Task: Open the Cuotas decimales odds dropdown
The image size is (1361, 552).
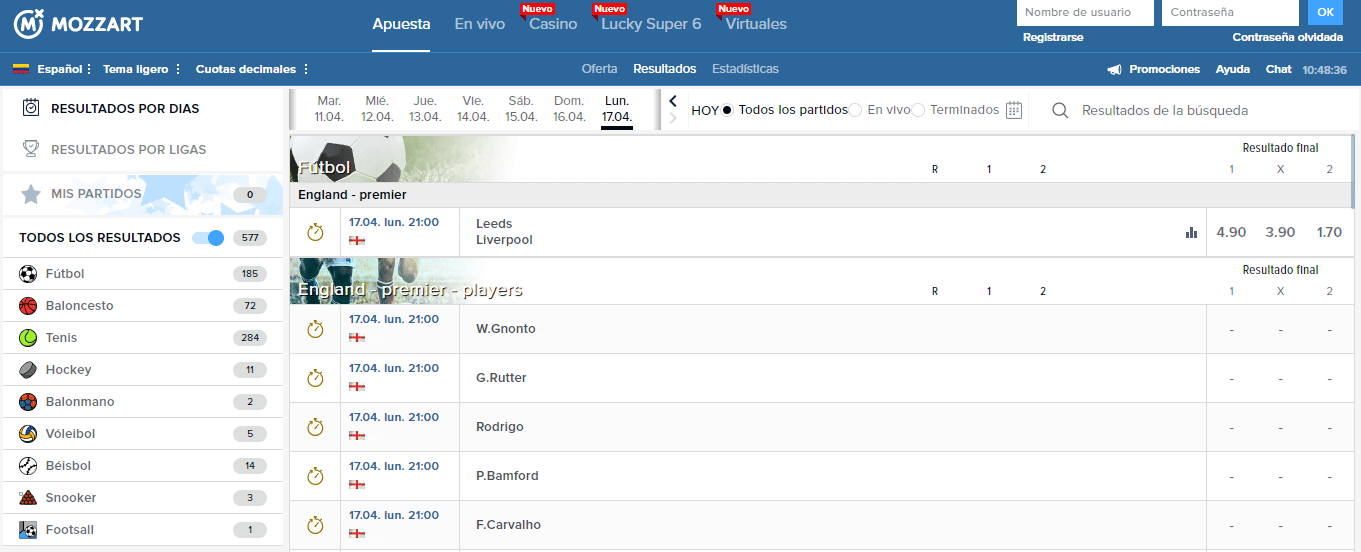Action: 252,70
